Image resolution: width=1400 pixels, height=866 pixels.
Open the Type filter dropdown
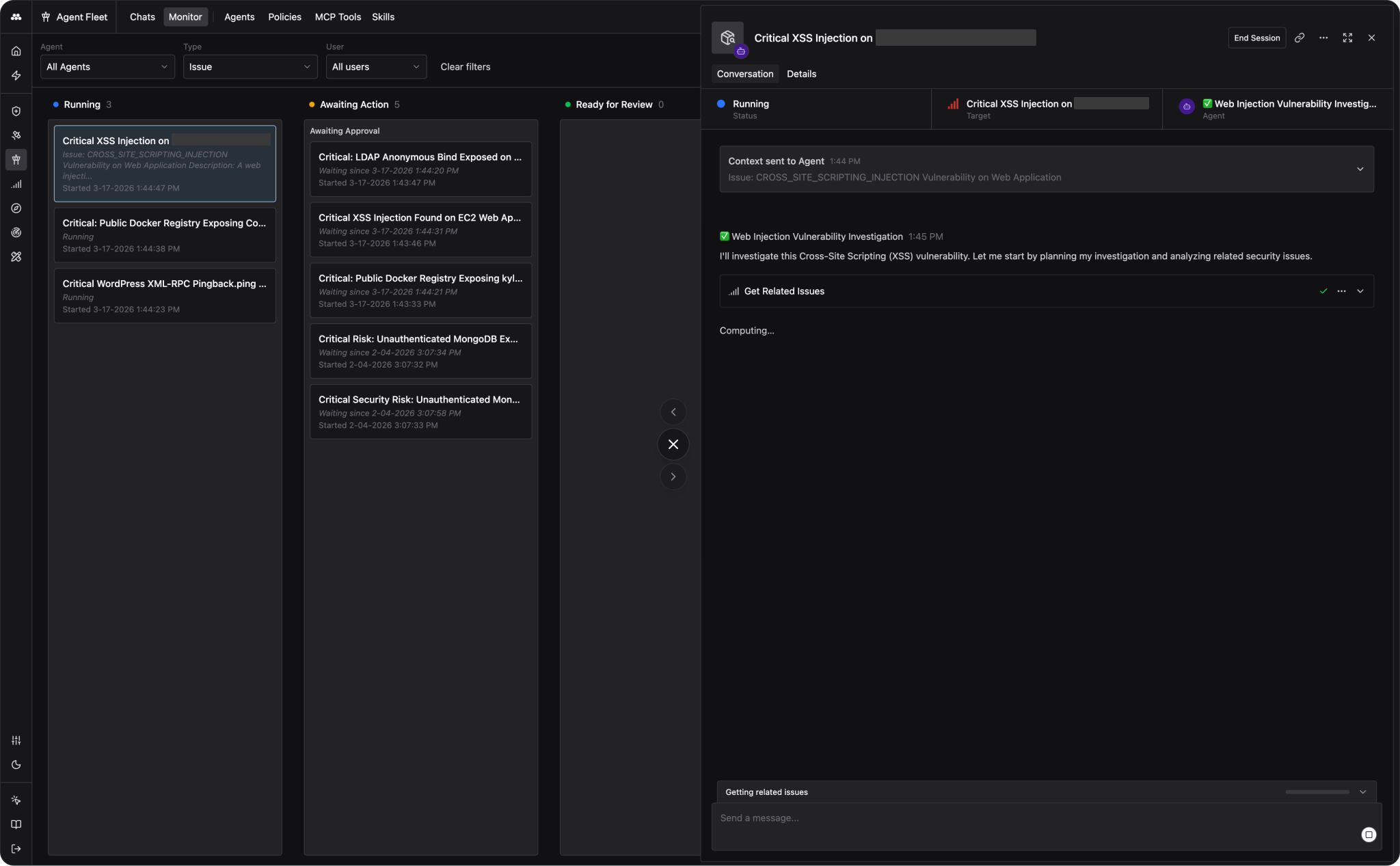(250, 67)
